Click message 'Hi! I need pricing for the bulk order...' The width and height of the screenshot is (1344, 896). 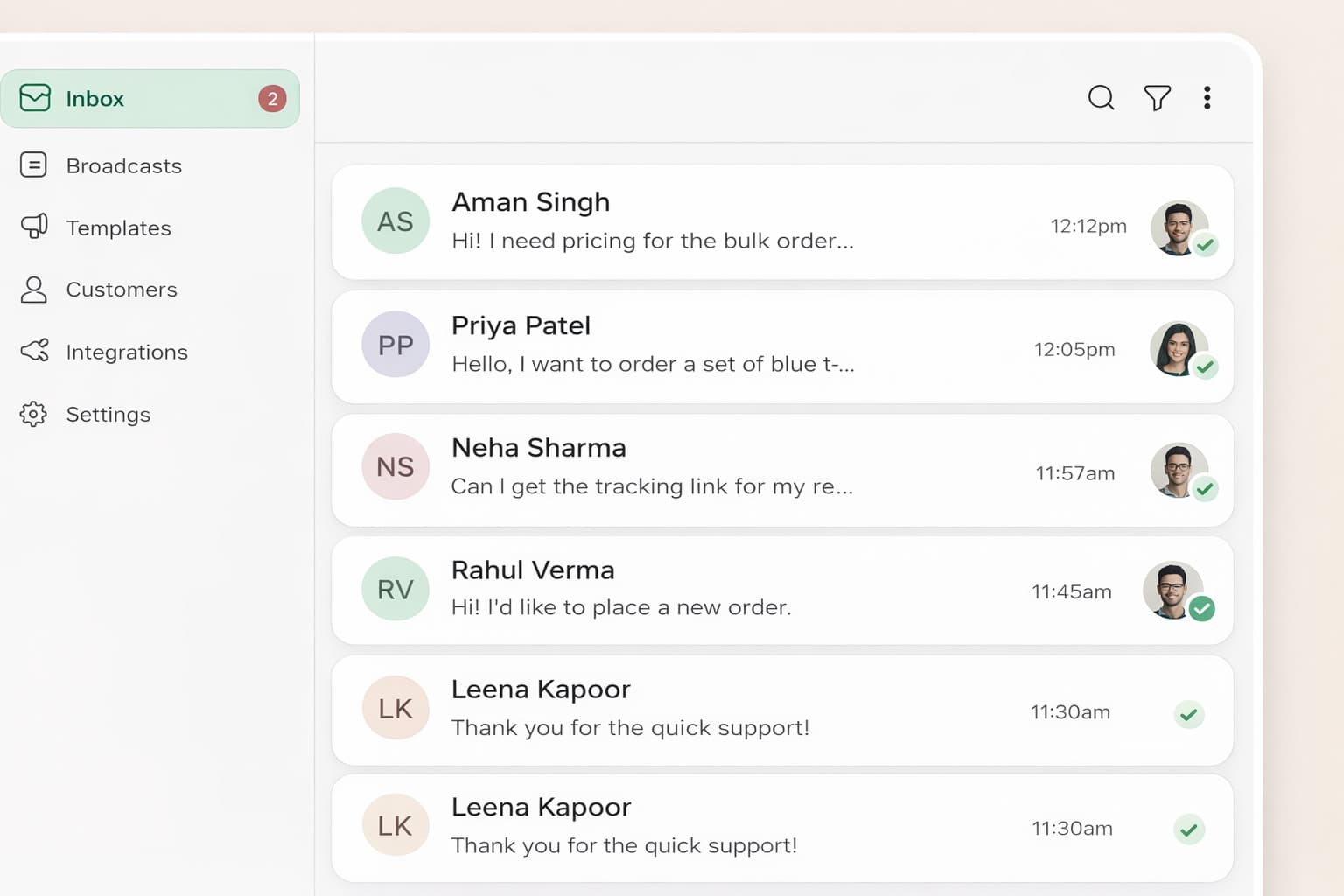[653, 241]
